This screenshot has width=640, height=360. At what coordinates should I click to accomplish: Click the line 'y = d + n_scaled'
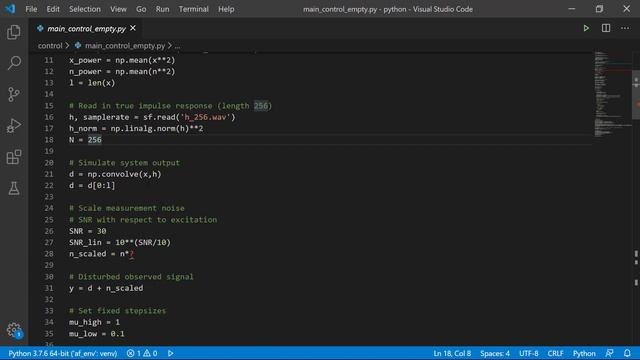[x=106, y=288]
